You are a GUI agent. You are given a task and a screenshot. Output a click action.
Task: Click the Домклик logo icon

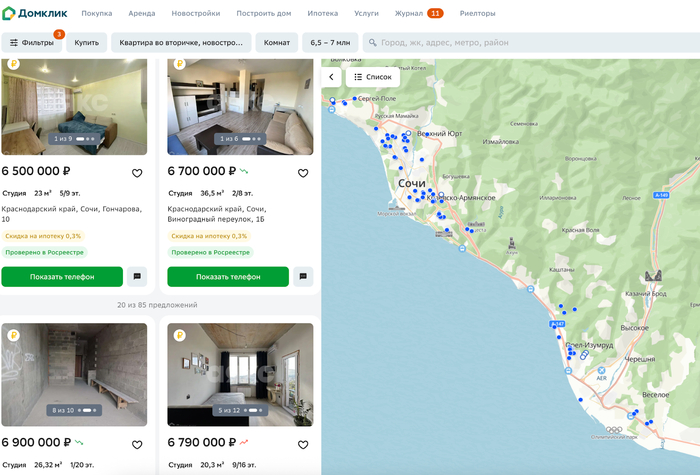click(9, 14)
